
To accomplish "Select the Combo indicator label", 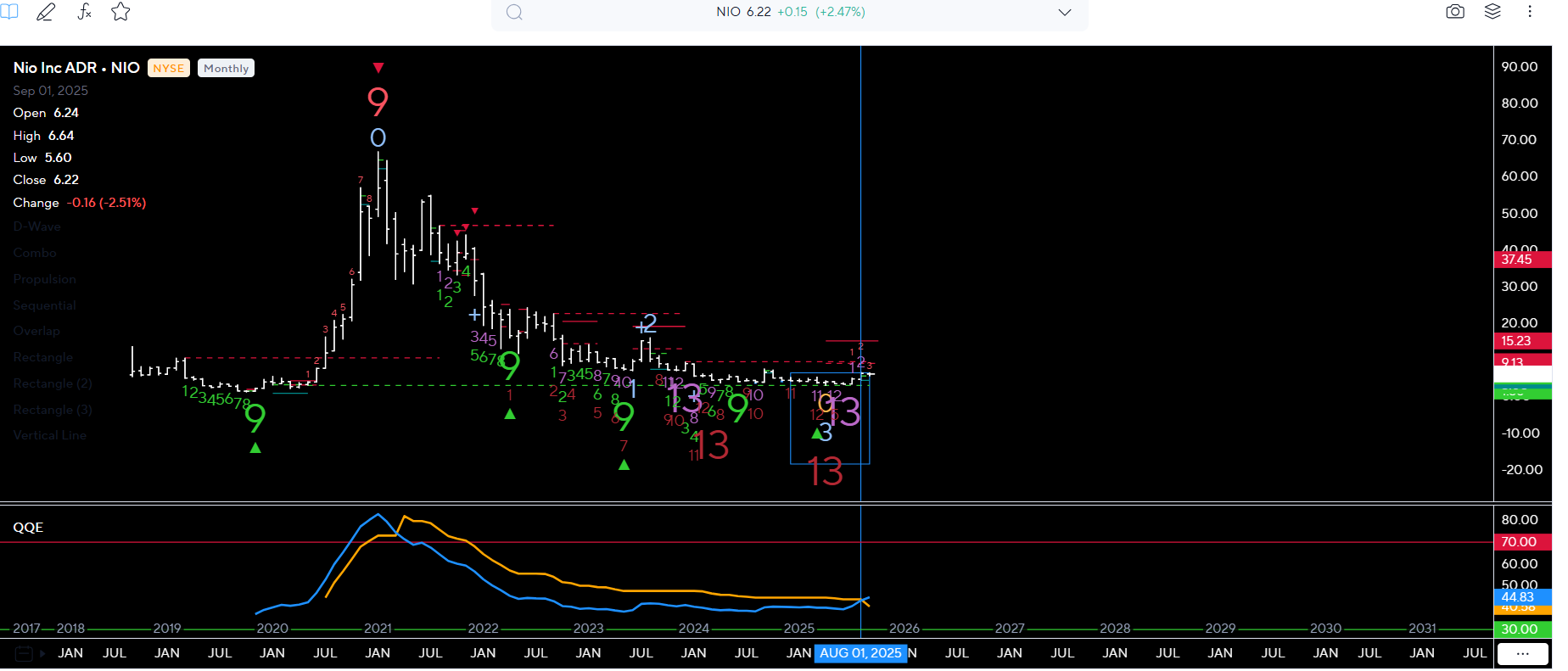I will 35,253.
